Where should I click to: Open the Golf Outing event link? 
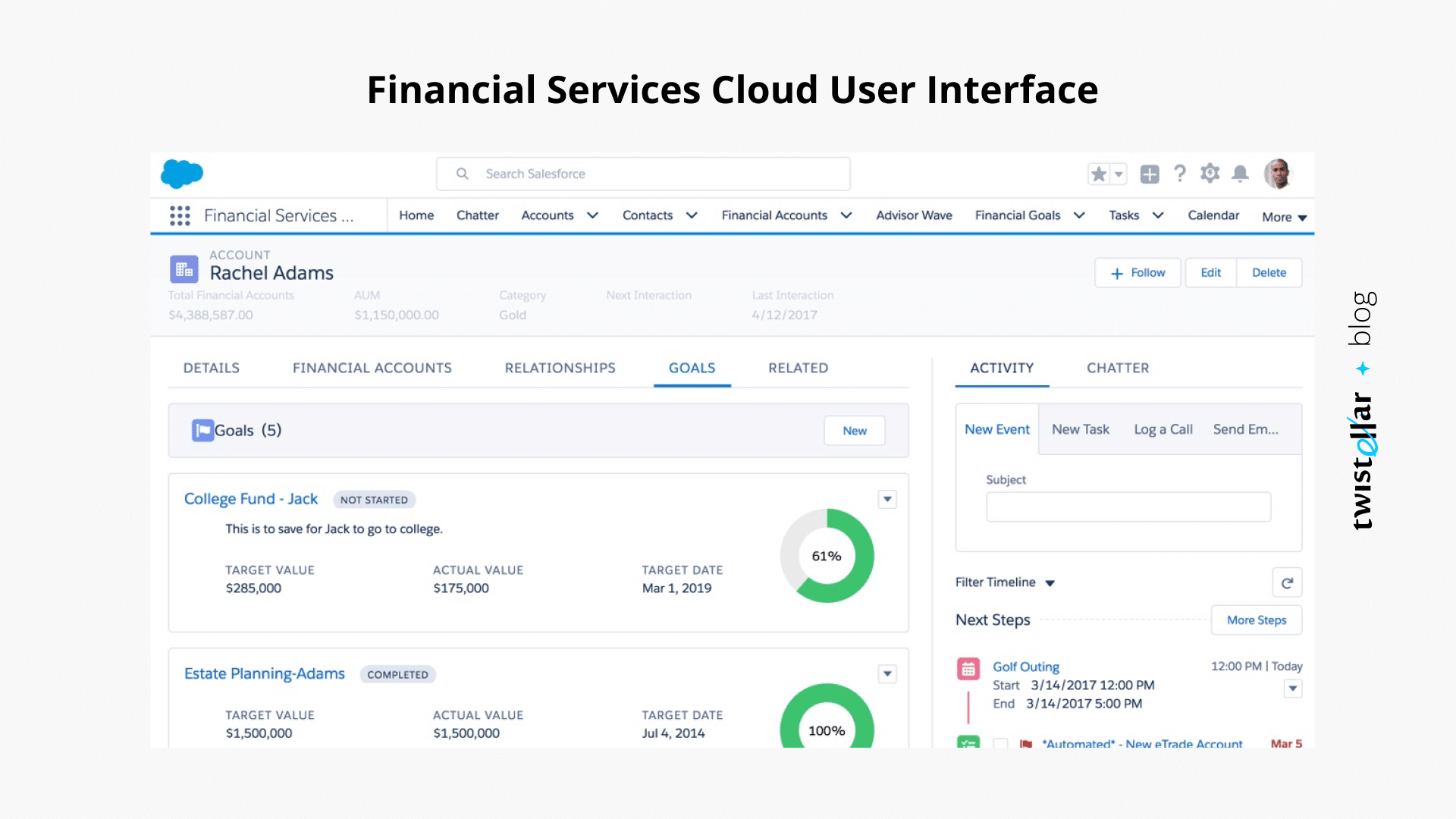[x=1026, y=667]
